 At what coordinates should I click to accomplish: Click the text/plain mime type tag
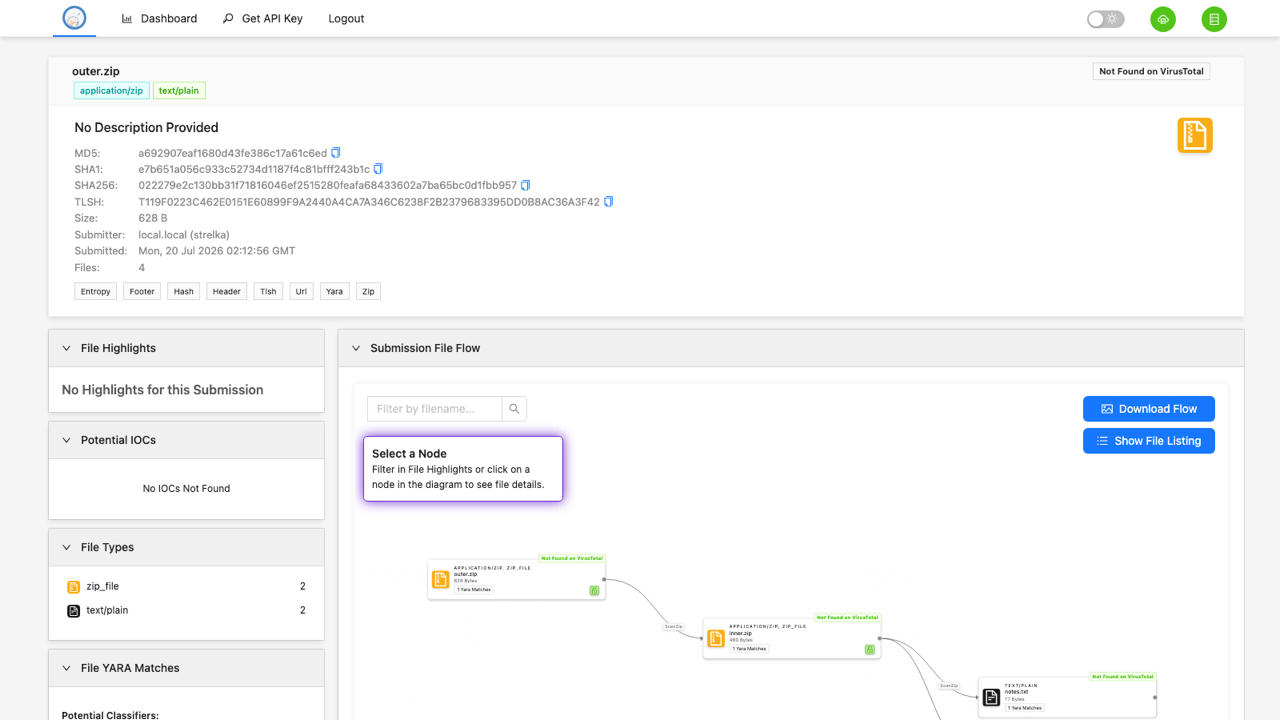coord(179,91)
